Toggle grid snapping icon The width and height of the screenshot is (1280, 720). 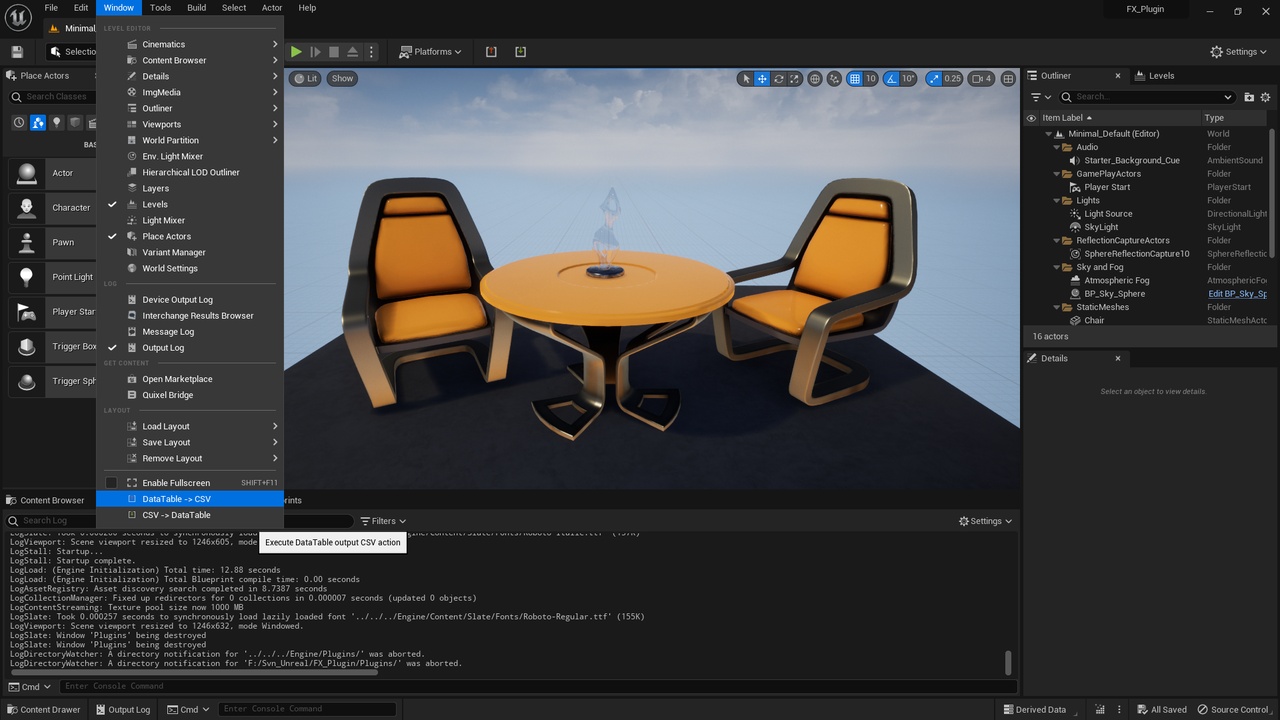pos(855,79)
